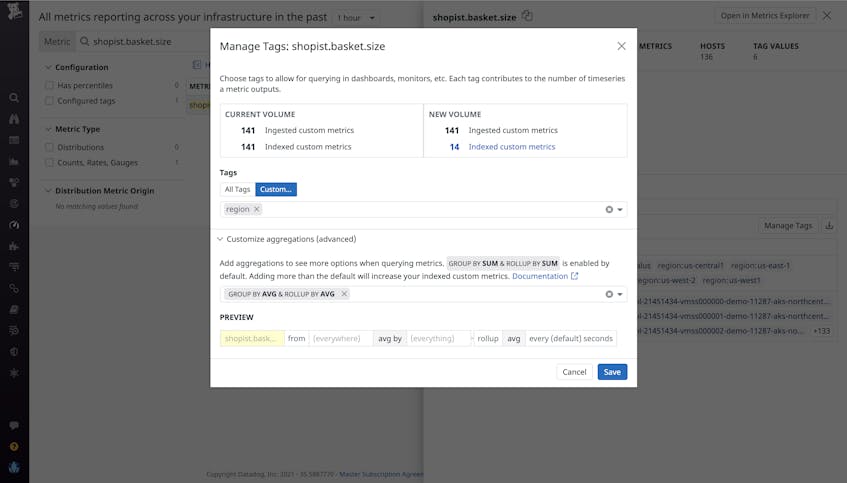
Task: Toggle Configured tags checkbox
Action: pos(50,101)
